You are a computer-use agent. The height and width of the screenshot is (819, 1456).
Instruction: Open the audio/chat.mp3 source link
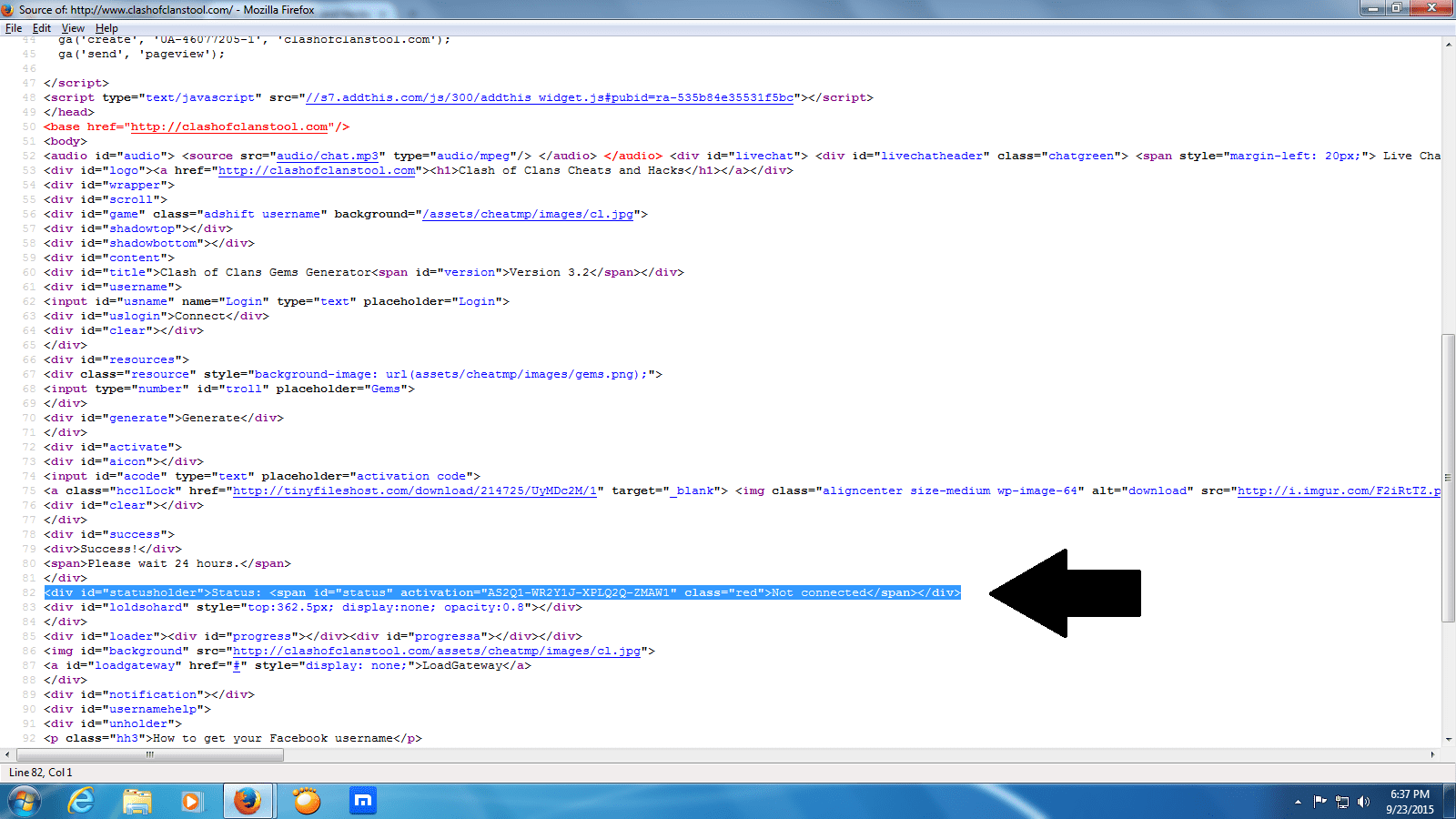(328, 156)
